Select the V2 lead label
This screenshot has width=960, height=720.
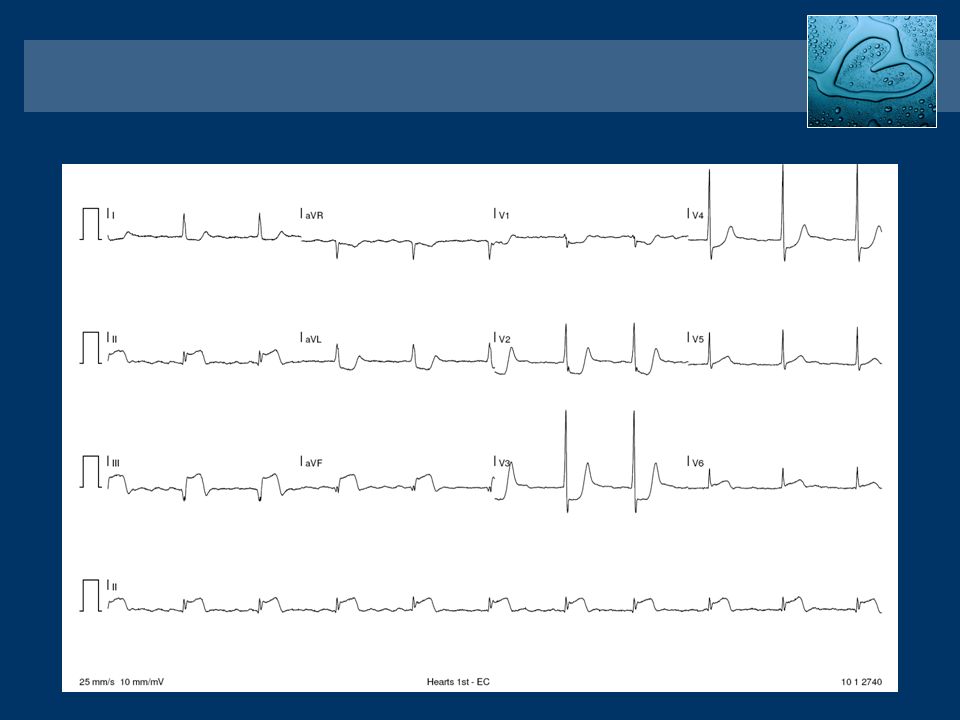504,339
